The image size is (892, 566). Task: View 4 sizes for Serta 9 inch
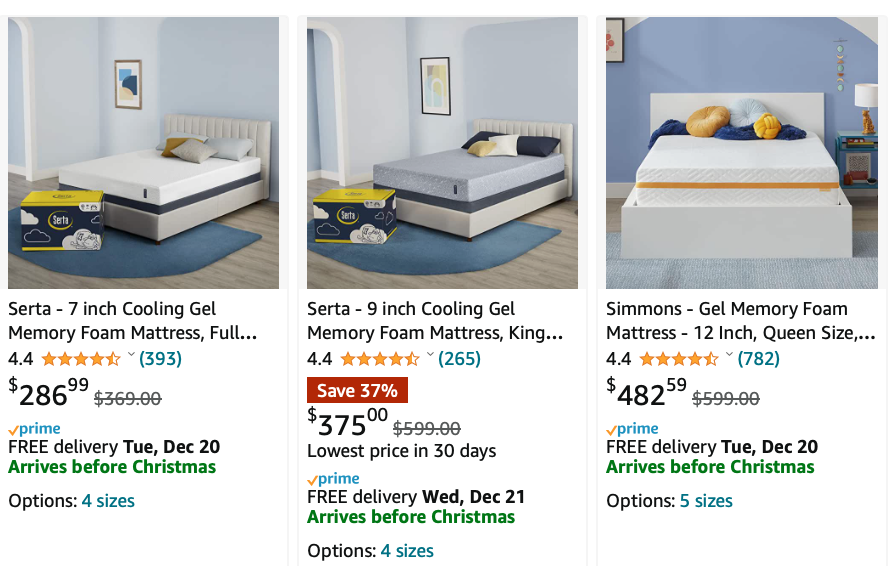(407, 551)
